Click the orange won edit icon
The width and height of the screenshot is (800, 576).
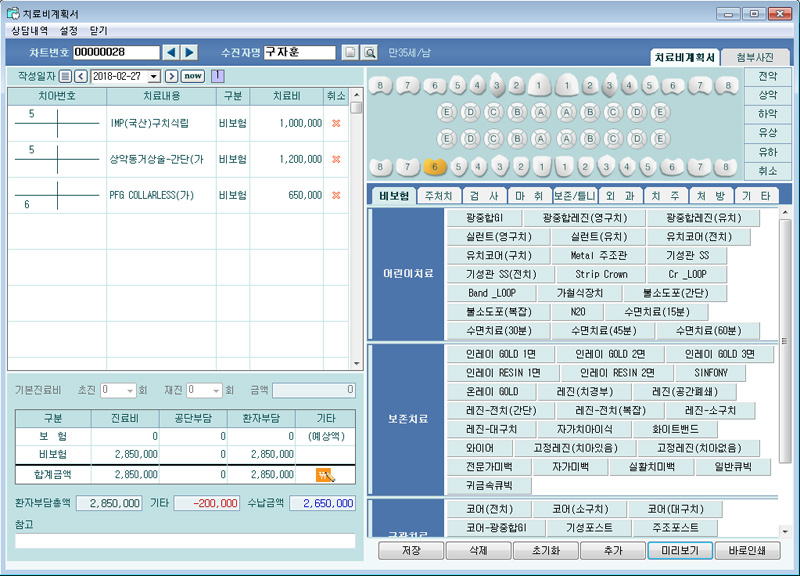324,474
